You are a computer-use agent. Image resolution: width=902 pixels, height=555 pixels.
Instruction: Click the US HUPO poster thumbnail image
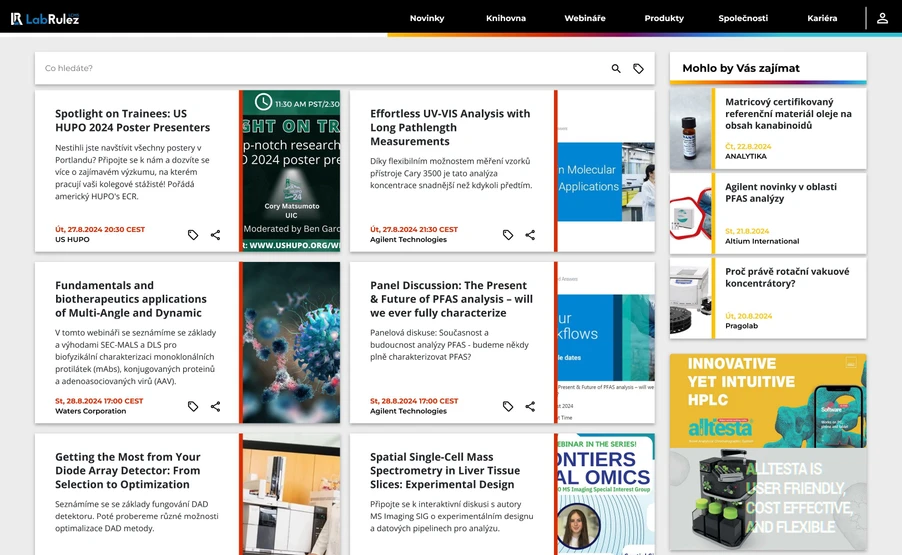[291, 171]
